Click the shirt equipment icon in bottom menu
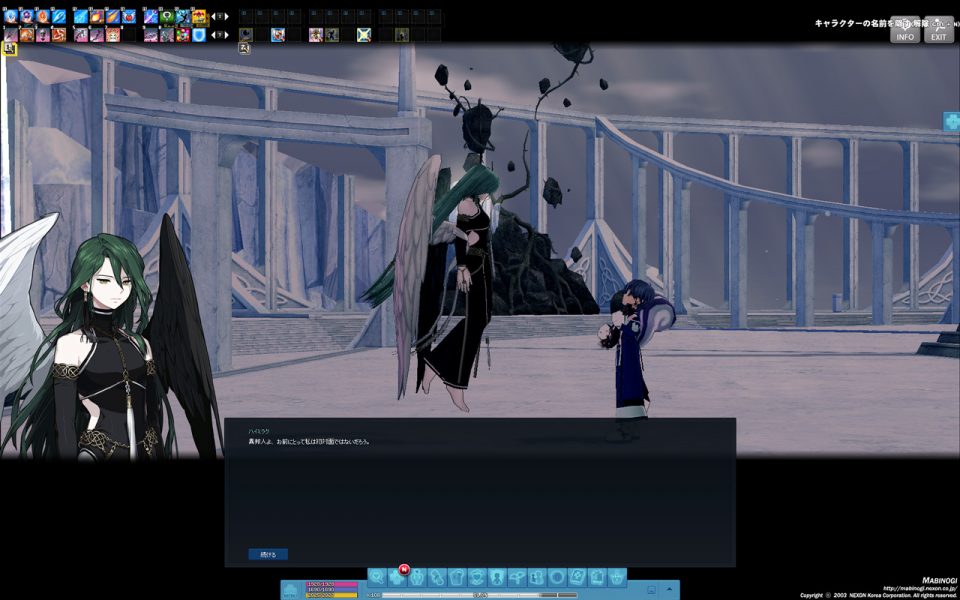960x600 pixels. click(x=457, y=577)
